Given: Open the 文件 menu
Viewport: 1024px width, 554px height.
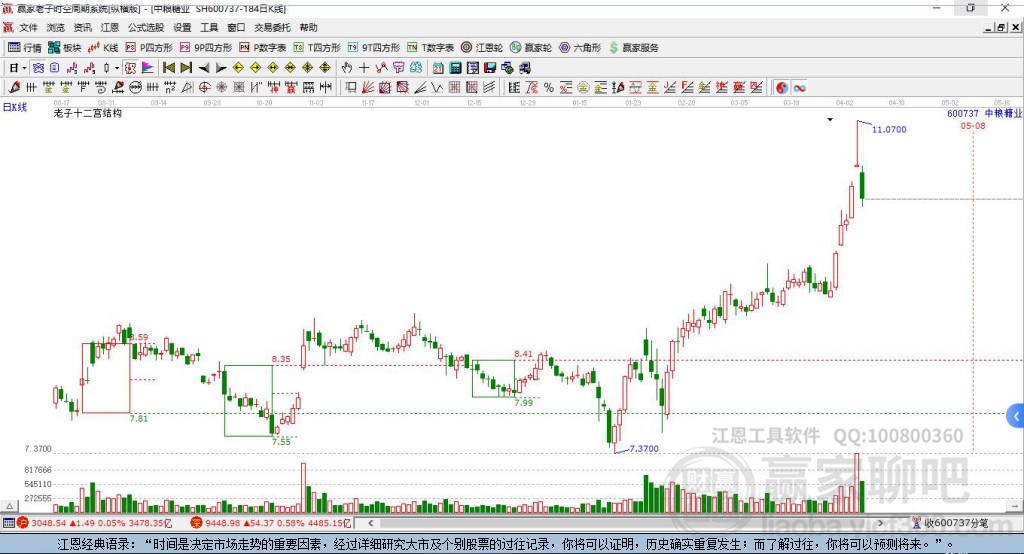Looking at the screenshot, I should pyautogui.click(x=28, y=27).
